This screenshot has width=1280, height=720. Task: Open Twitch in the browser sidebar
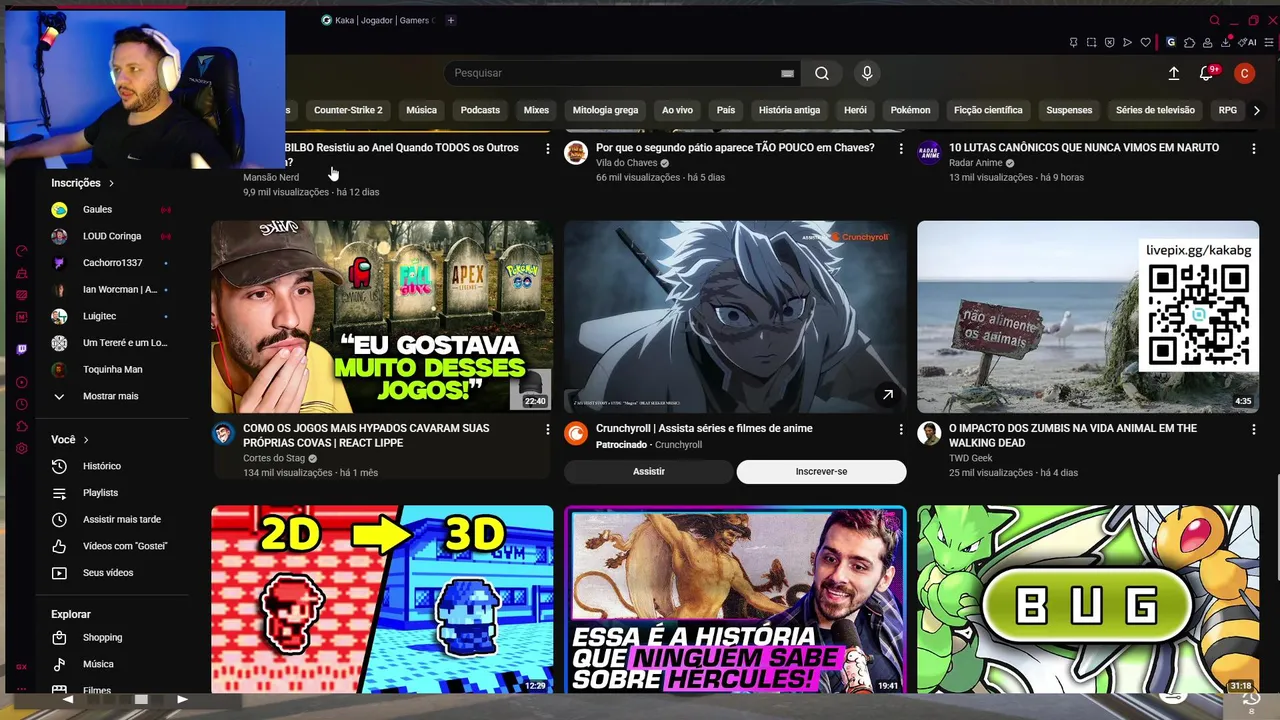pyautogui.click(x=22, y=348)
